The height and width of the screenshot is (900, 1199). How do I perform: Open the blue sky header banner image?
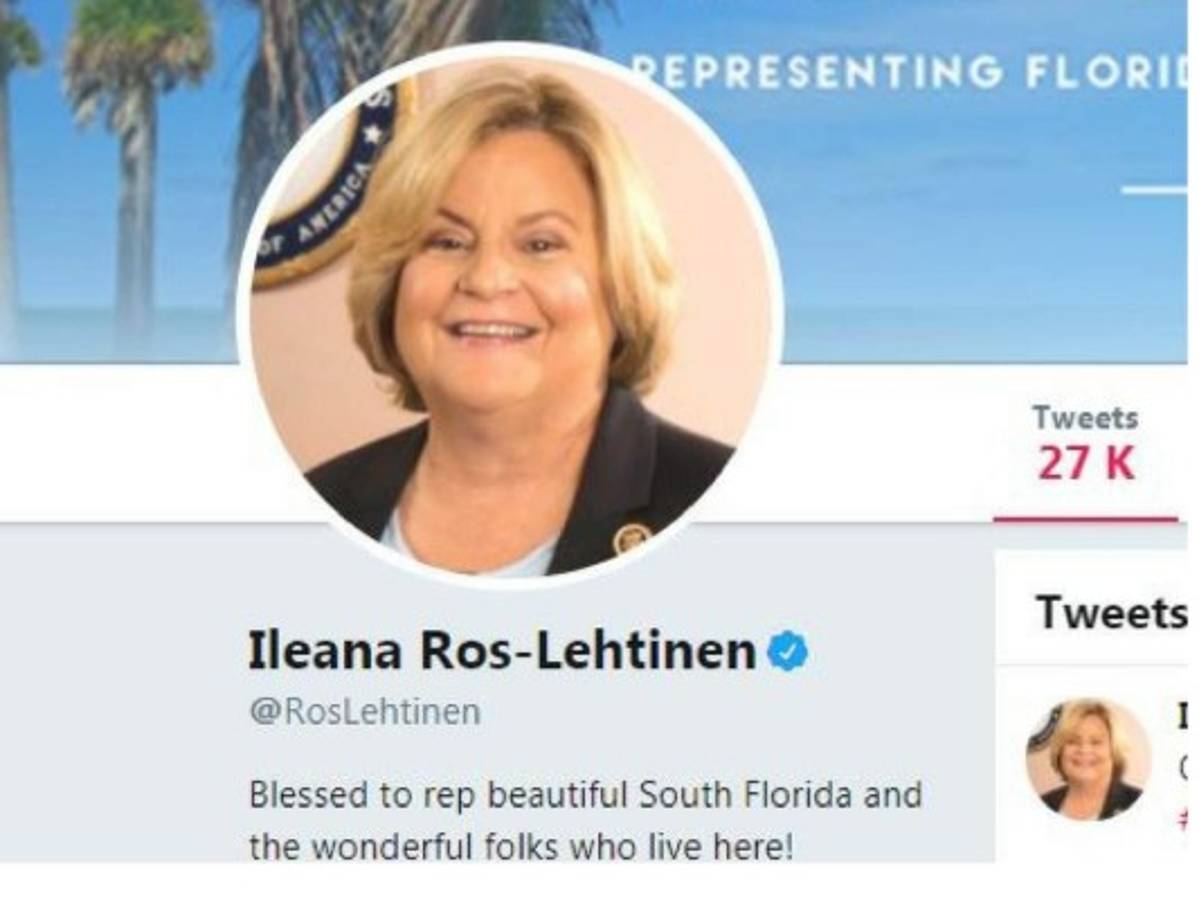click(x=950, y=250)
